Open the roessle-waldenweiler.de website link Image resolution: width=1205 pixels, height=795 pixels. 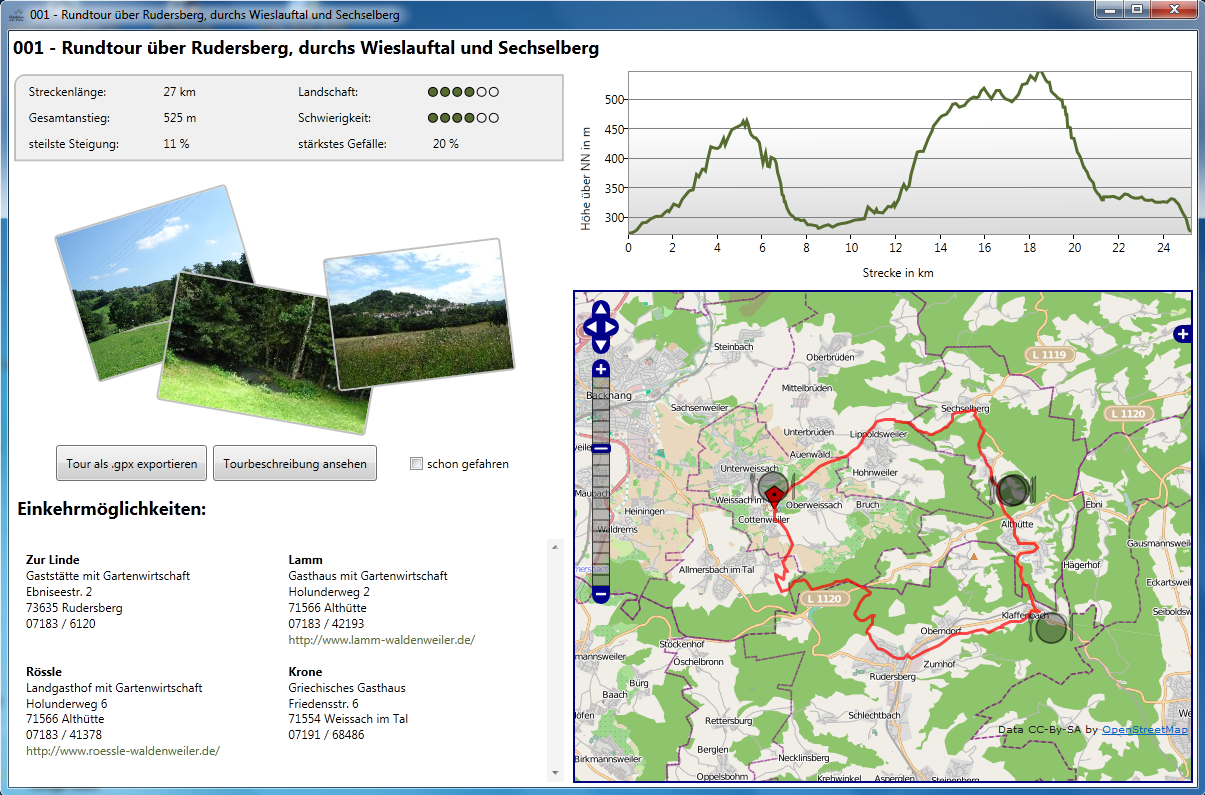pyautogui.click(x=122, y=750)
